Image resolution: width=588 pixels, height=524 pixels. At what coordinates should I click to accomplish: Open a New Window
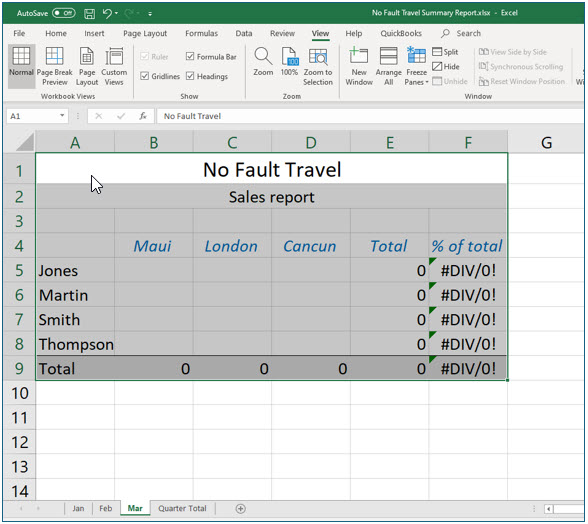click(359, 66)
